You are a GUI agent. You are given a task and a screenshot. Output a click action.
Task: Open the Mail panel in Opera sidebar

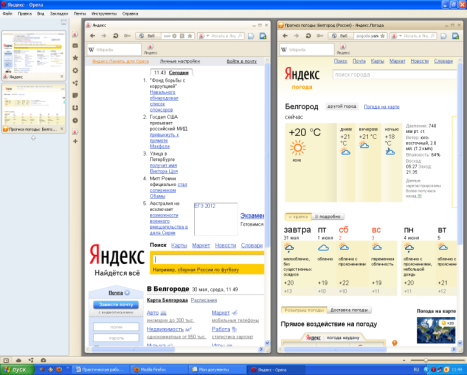point(75,45)
